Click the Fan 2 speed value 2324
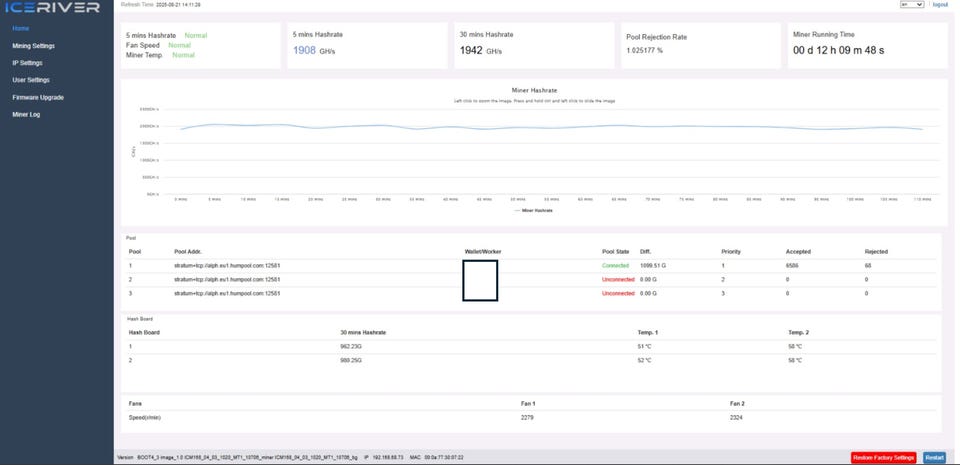 pos(736,417)
